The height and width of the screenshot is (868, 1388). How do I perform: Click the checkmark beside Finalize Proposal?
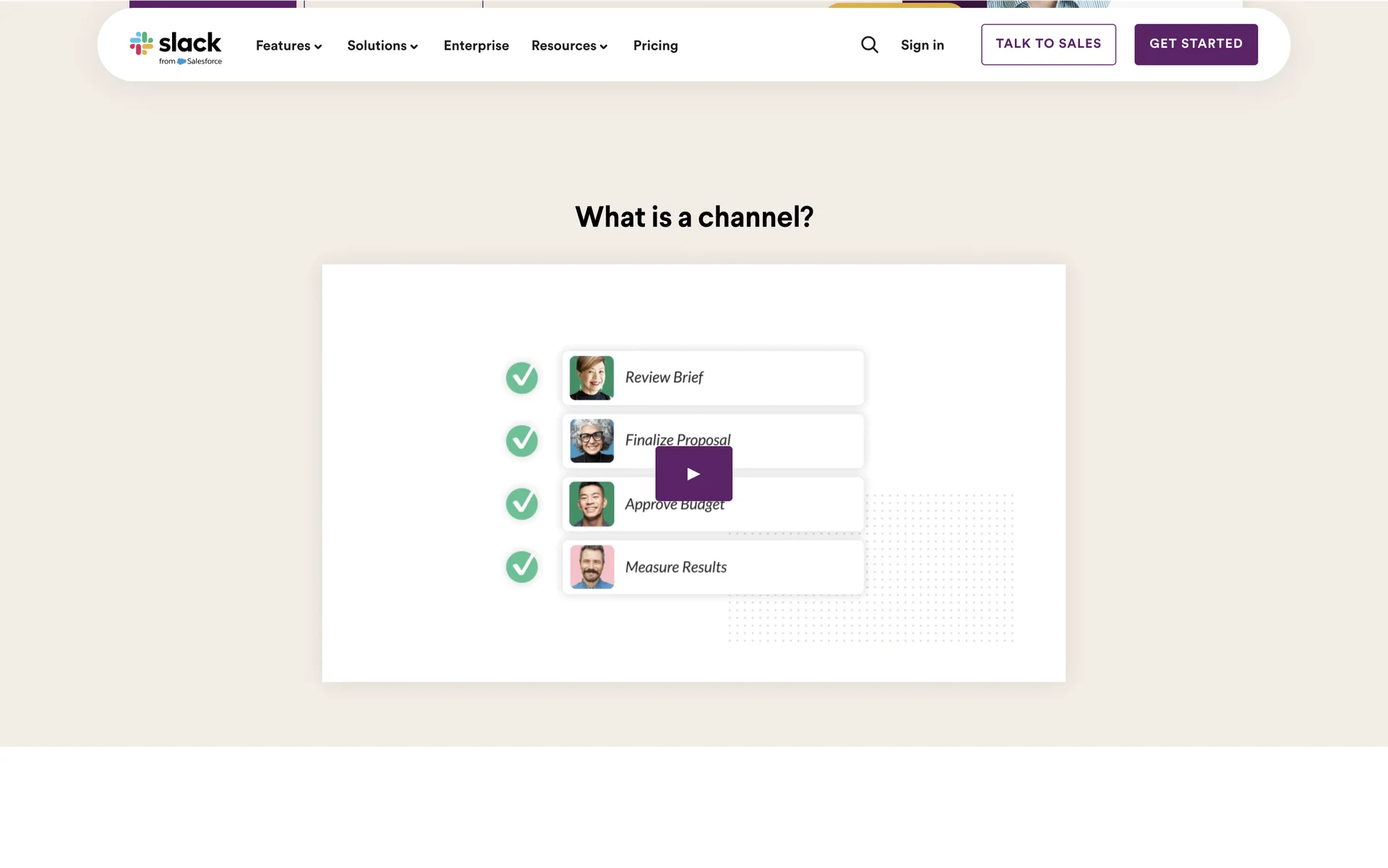[521, 441]
